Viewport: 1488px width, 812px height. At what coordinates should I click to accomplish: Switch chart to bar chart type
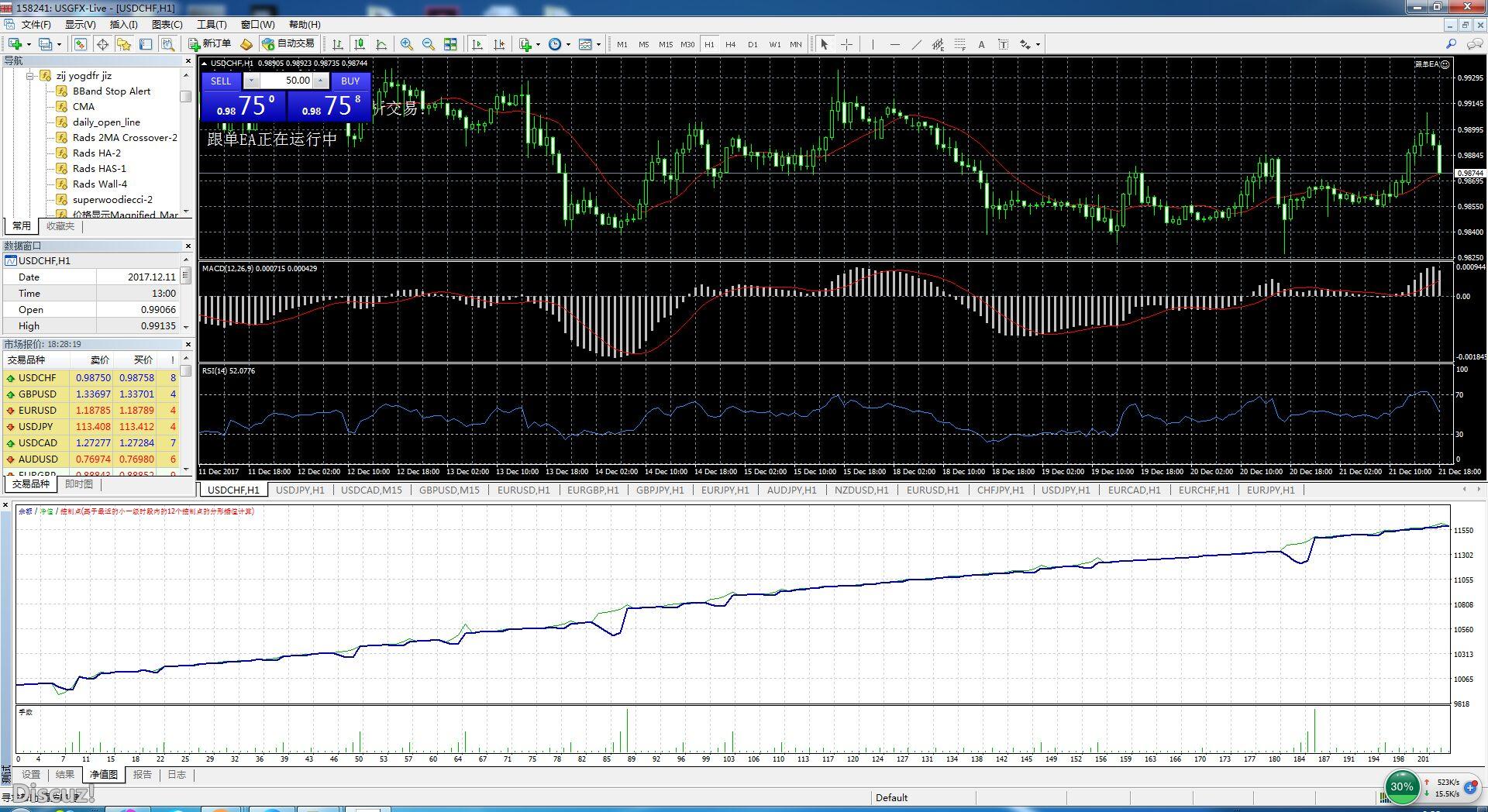tap(337, 44)
